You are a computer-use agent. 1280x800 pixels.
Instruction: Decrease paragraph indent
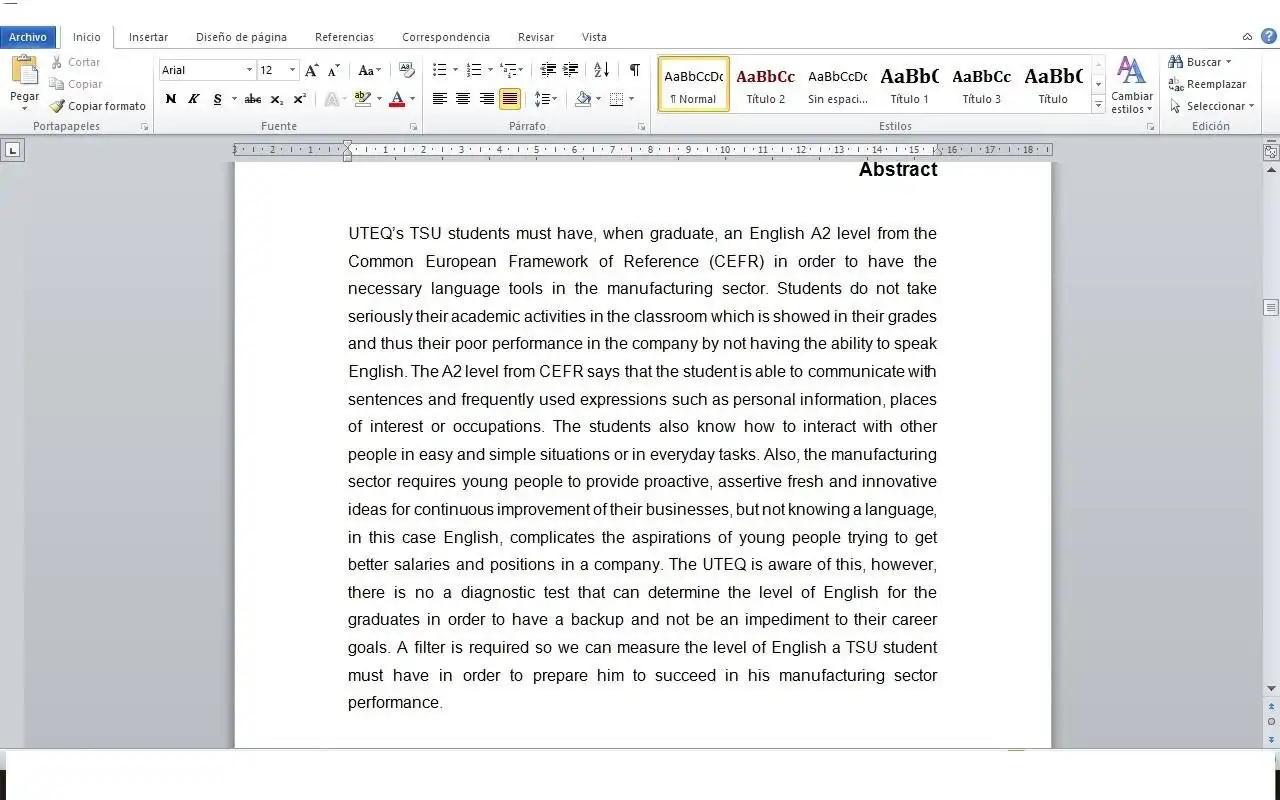tap(548, 70)
